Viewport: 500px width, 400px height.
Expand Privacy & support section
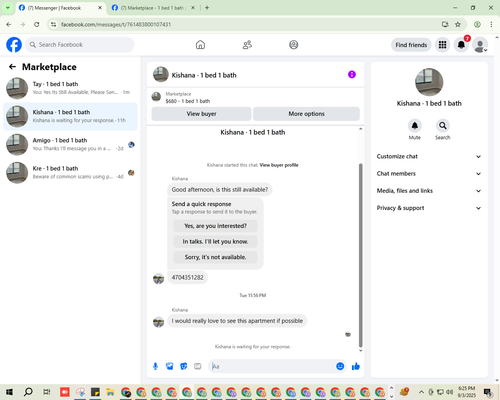point(429,208)
